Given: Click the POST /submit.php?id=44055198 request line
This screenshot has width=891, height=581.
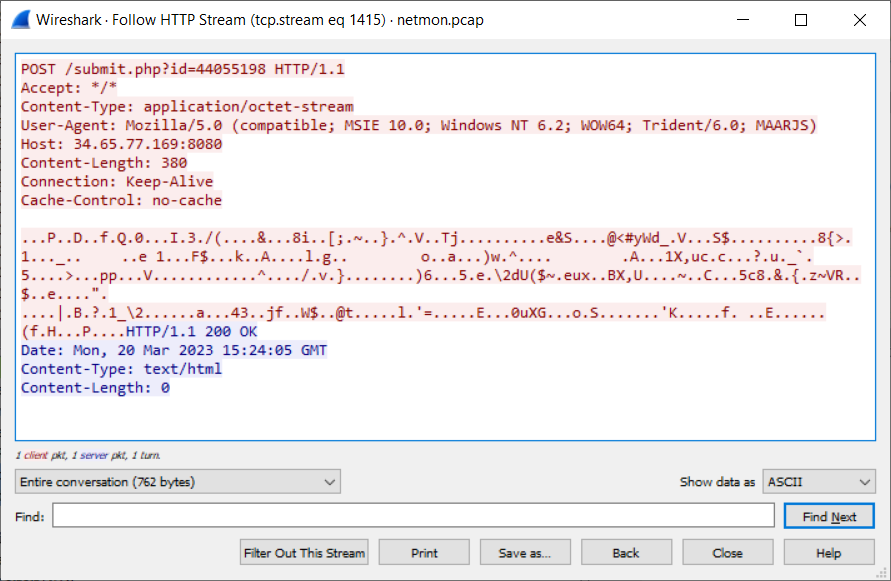Looking at the screenshot, I should [x=183, y=69].
